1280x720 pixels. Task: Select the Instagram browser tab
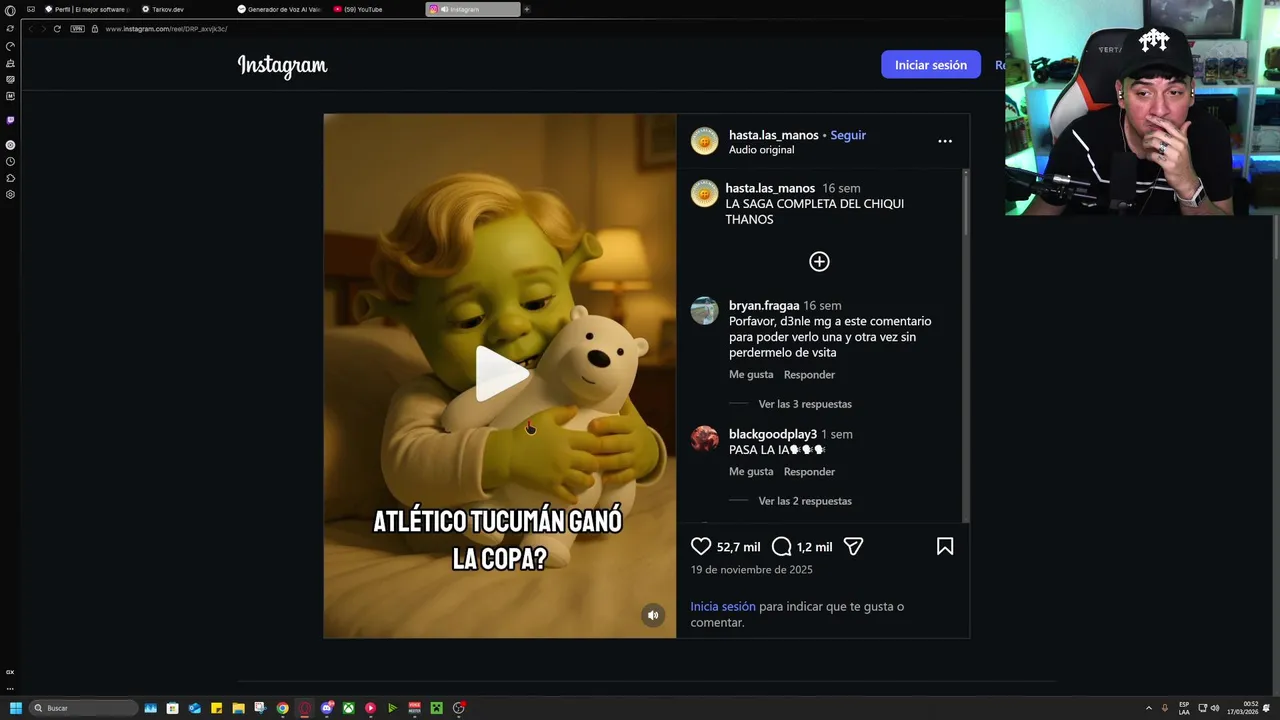(x=473, y=9)
